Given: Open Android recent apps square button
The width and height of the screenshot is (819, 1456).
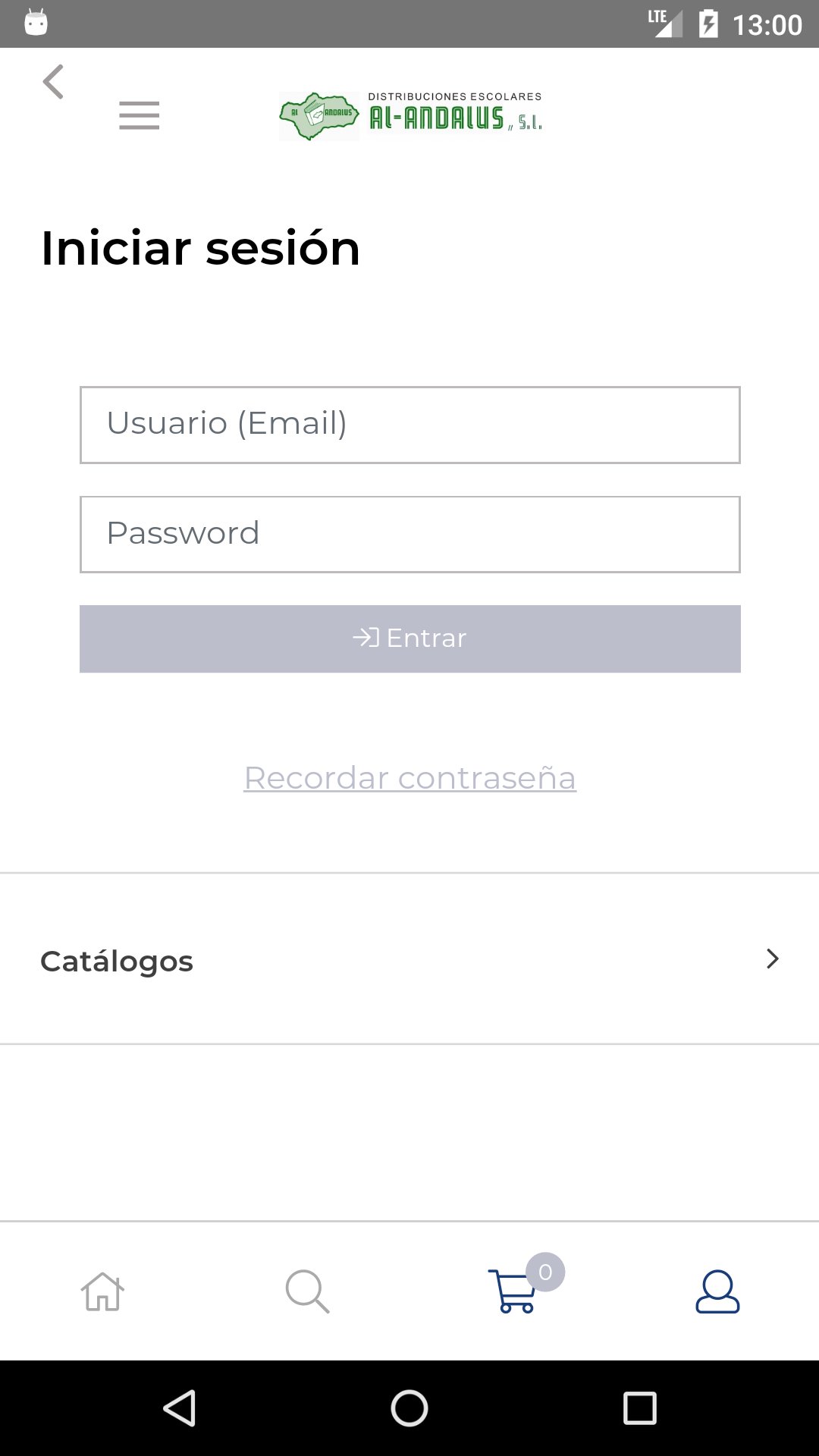Looking at the screenshot, I should point(639,1408).
